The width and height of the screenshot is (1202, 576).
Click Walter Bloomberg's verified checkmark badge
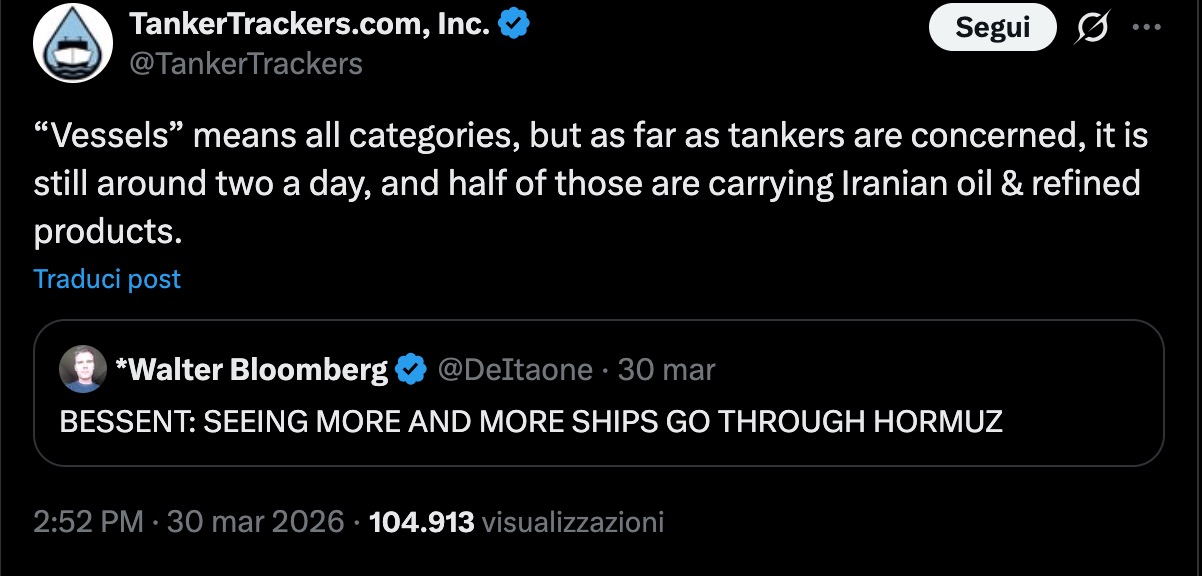(x=411, y=370)
